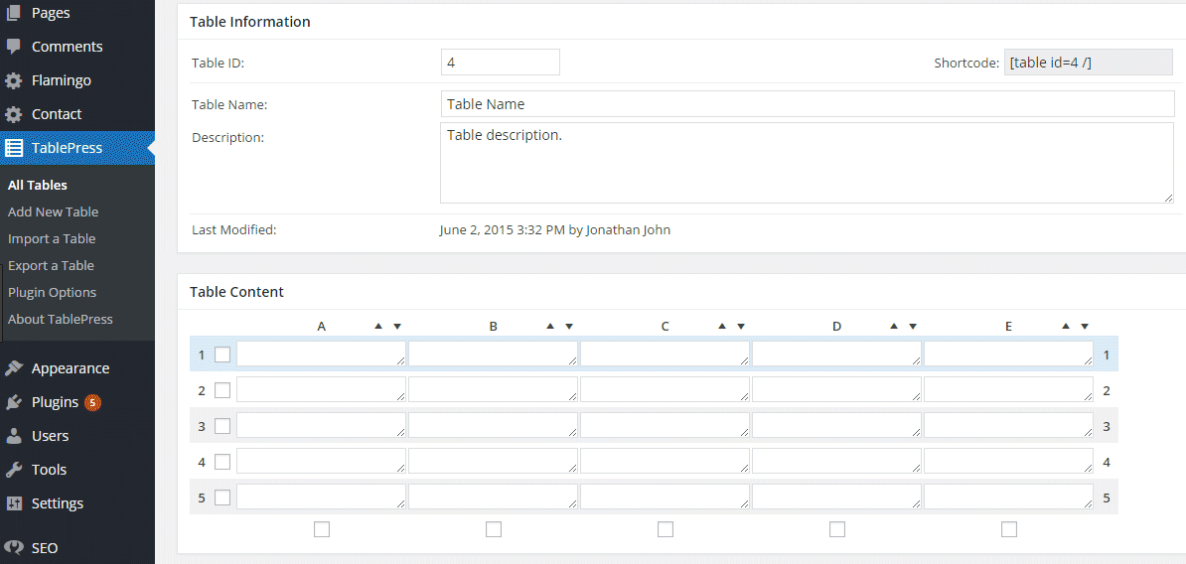Click the Comments speech bubble icon
This screenshot has width=1186, height=564.
tap(14, 47)
